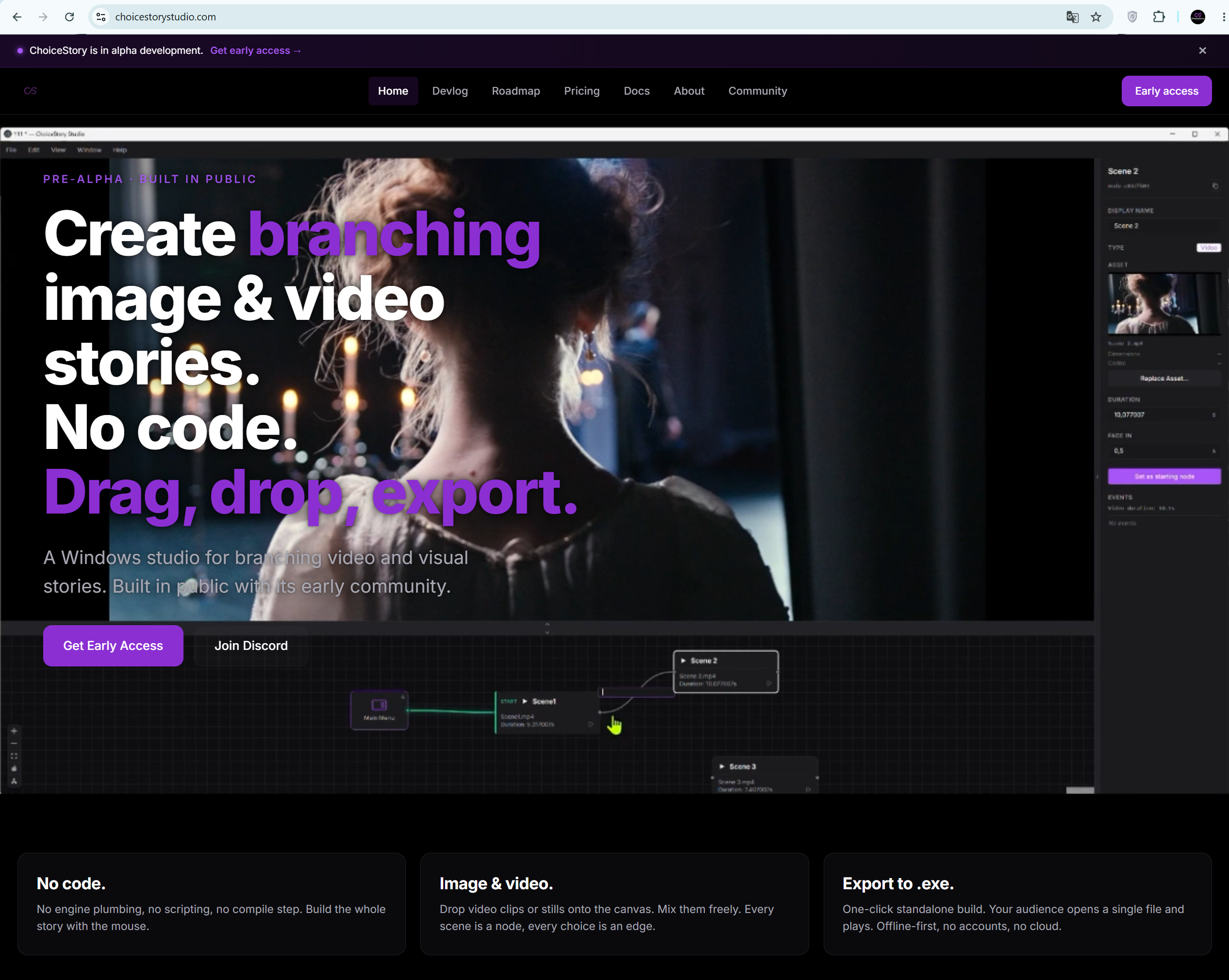Image resolution: width=1229 pixels, height=980 pixels.
Task: Open the File menu in the studio preview
Action: click(x=11, y=150)
